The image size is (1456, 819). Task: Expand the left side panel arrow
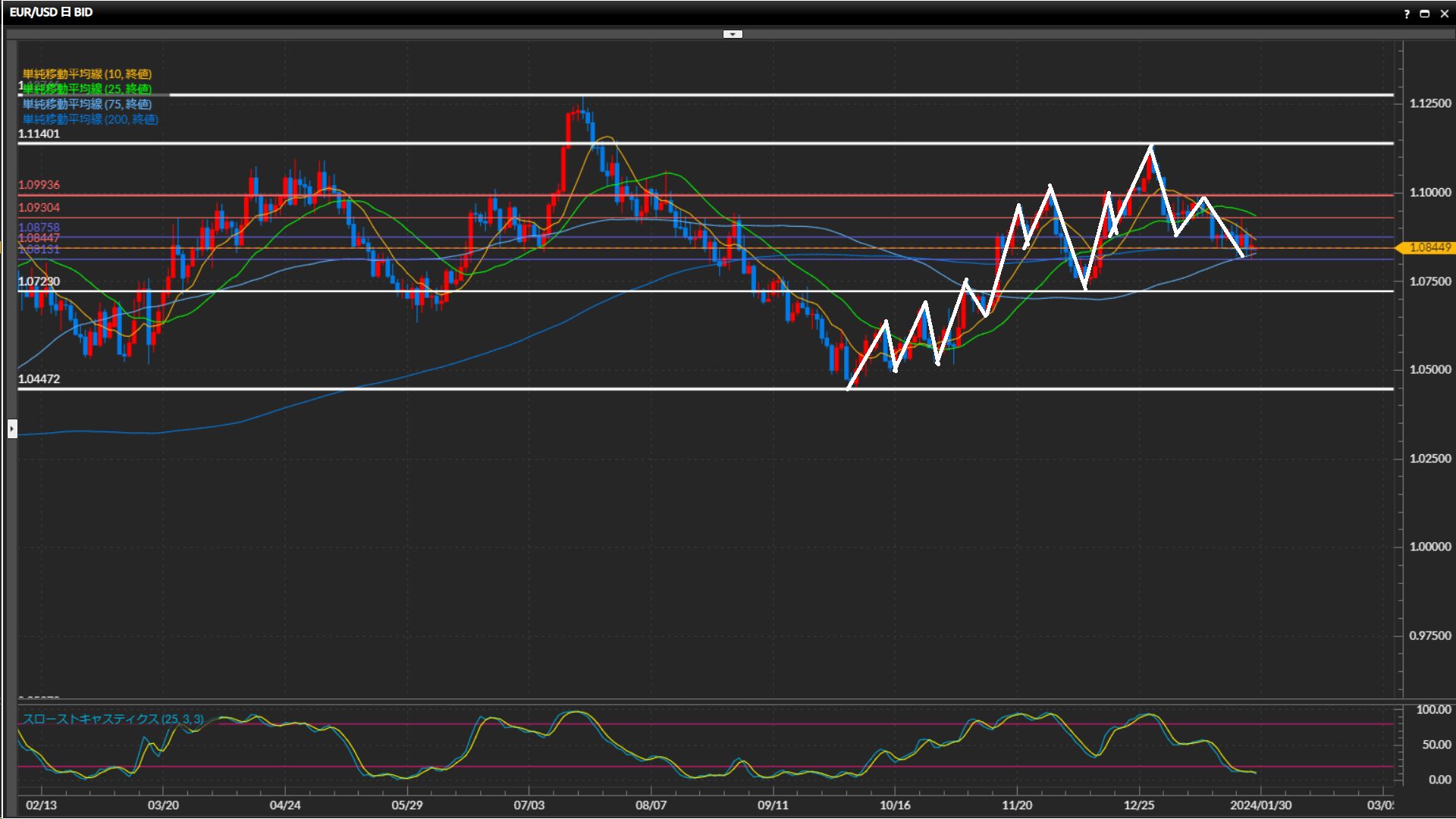(x=12, y=428)
